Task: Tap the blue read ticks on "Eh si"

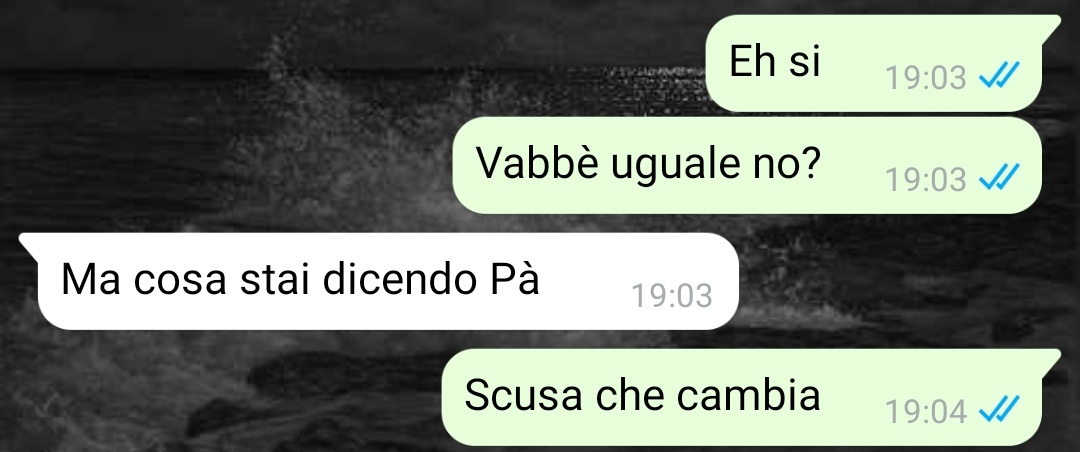Action: pyautogui.click(x=999, y=76)
